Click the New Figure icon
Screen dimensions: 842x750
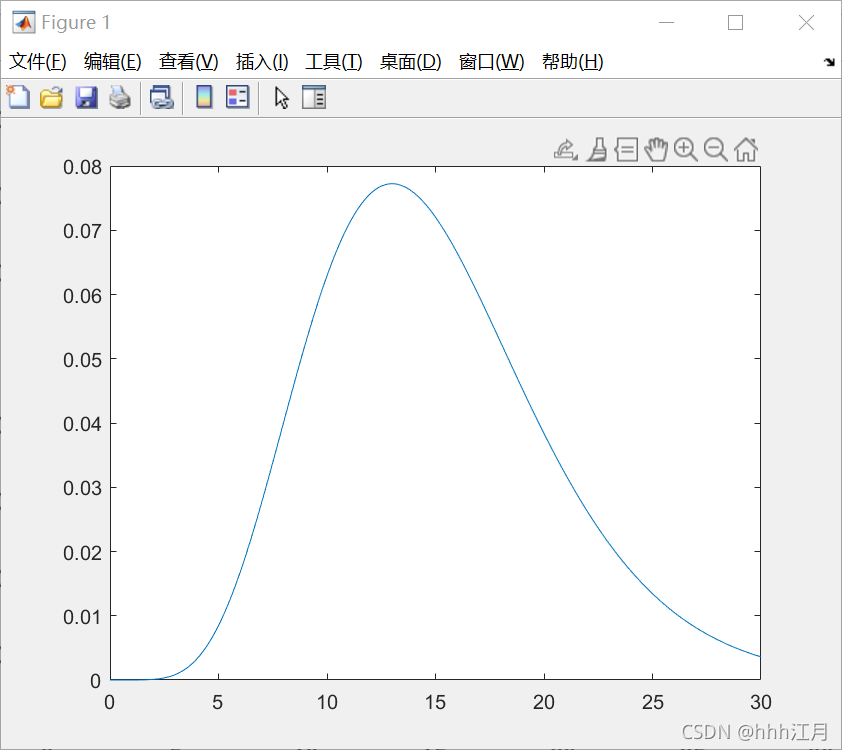point(18,98)
